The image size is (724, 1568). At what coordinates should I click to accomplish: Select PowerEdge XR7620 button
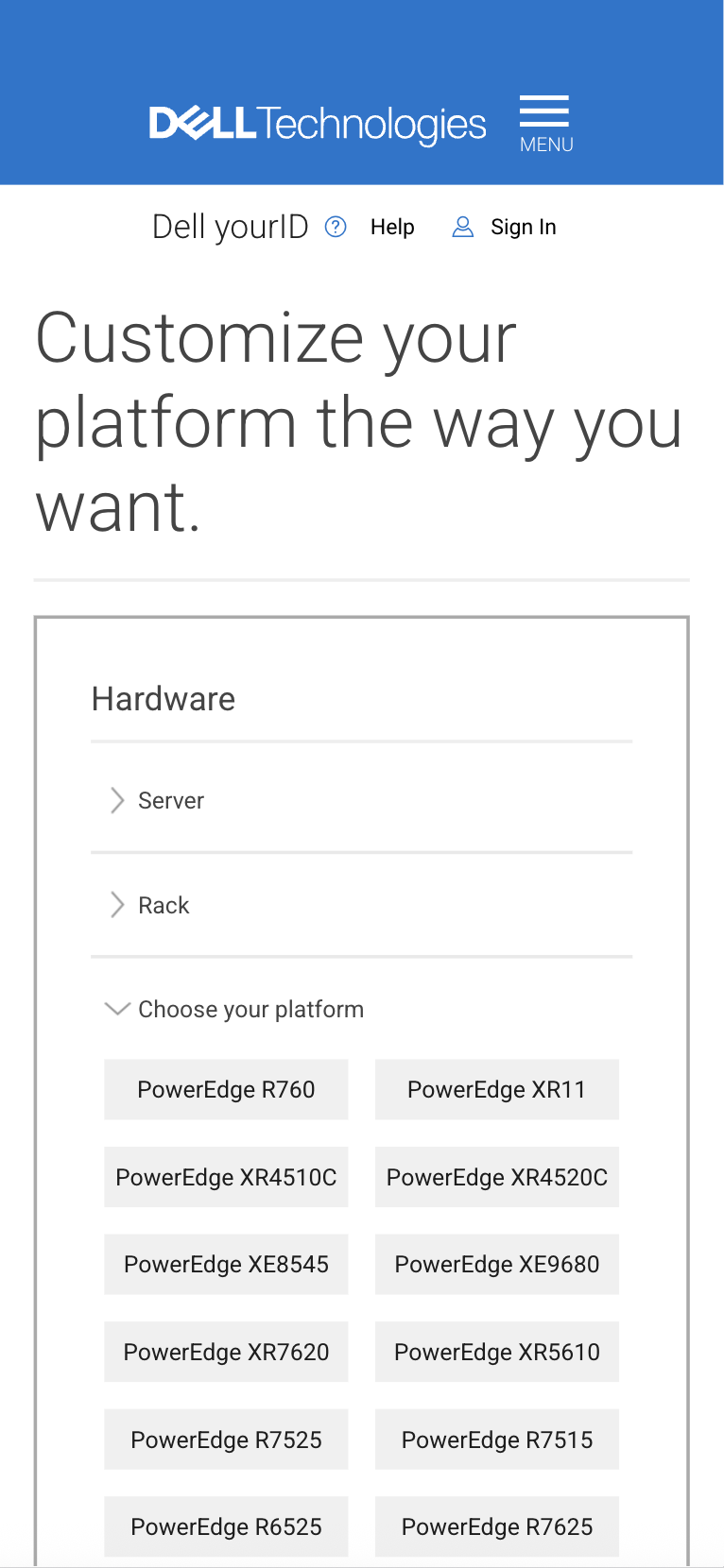coord(226,1352)
